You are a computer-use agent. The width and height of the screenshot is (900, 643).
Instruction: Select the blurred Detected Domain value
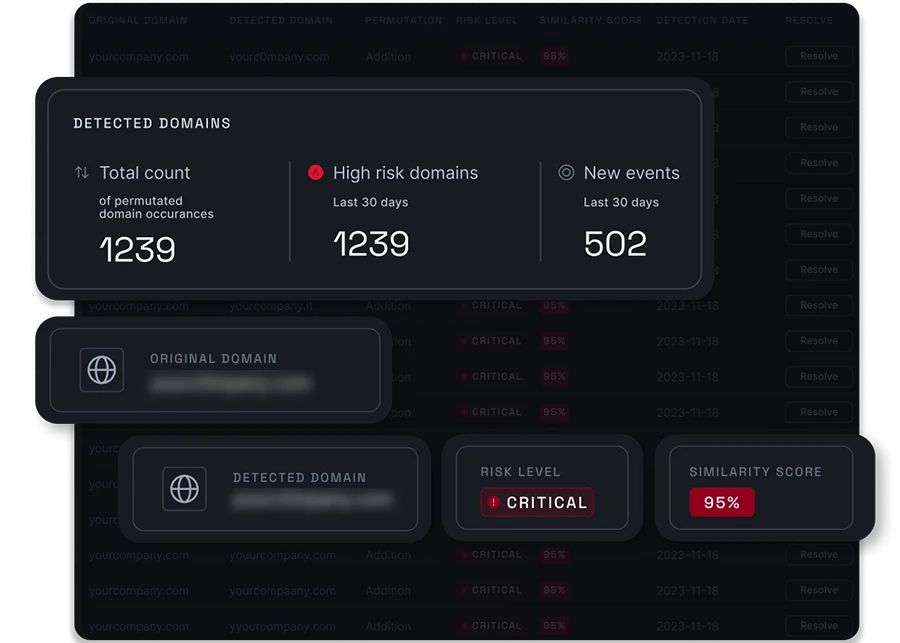pos(309,500)
